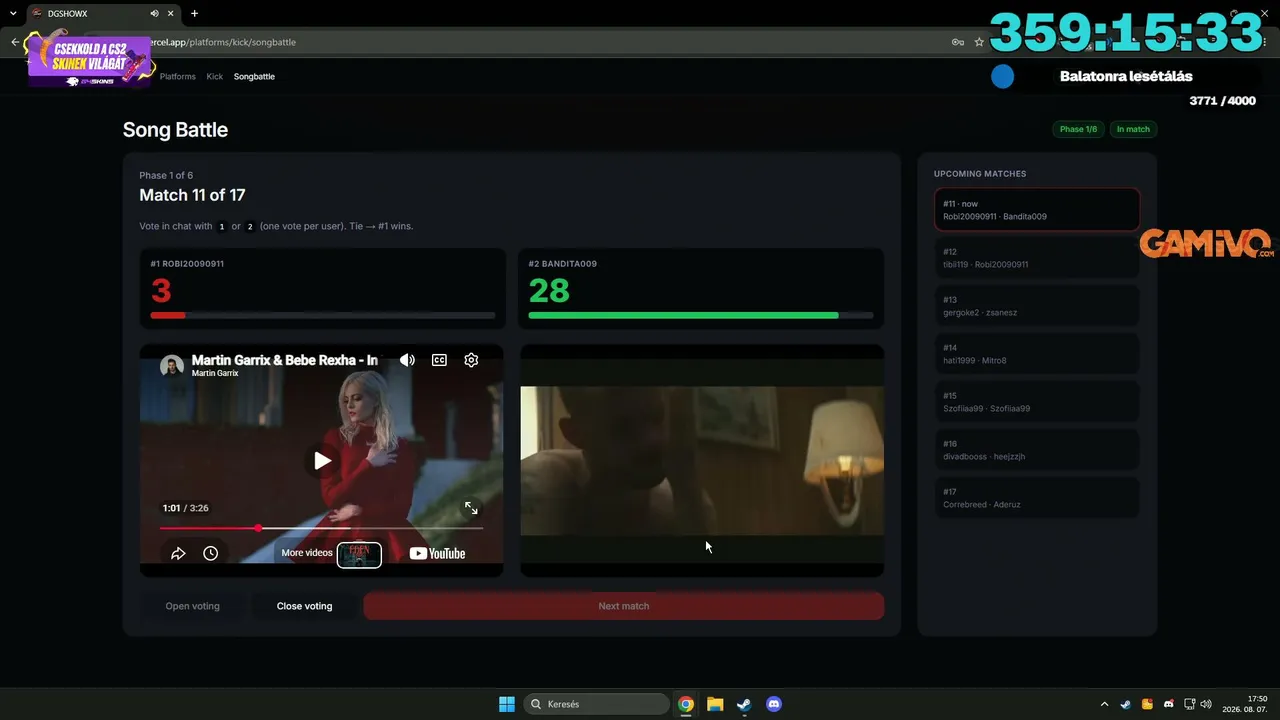Advance with the Next match button
Screen dimensions: 1280x720
624,606
